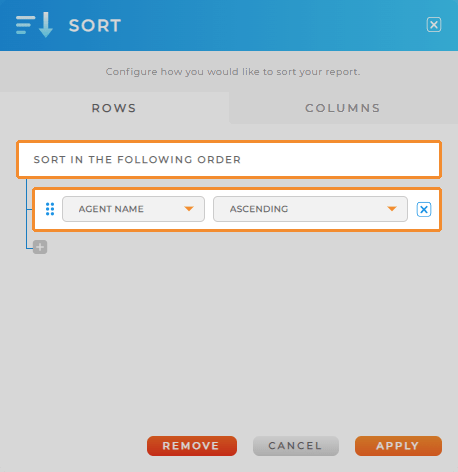This screenshot has width=458, height=472.
Task: Click the dotted drag handle on the Agent Name row
Action: [x=50, y=209]
